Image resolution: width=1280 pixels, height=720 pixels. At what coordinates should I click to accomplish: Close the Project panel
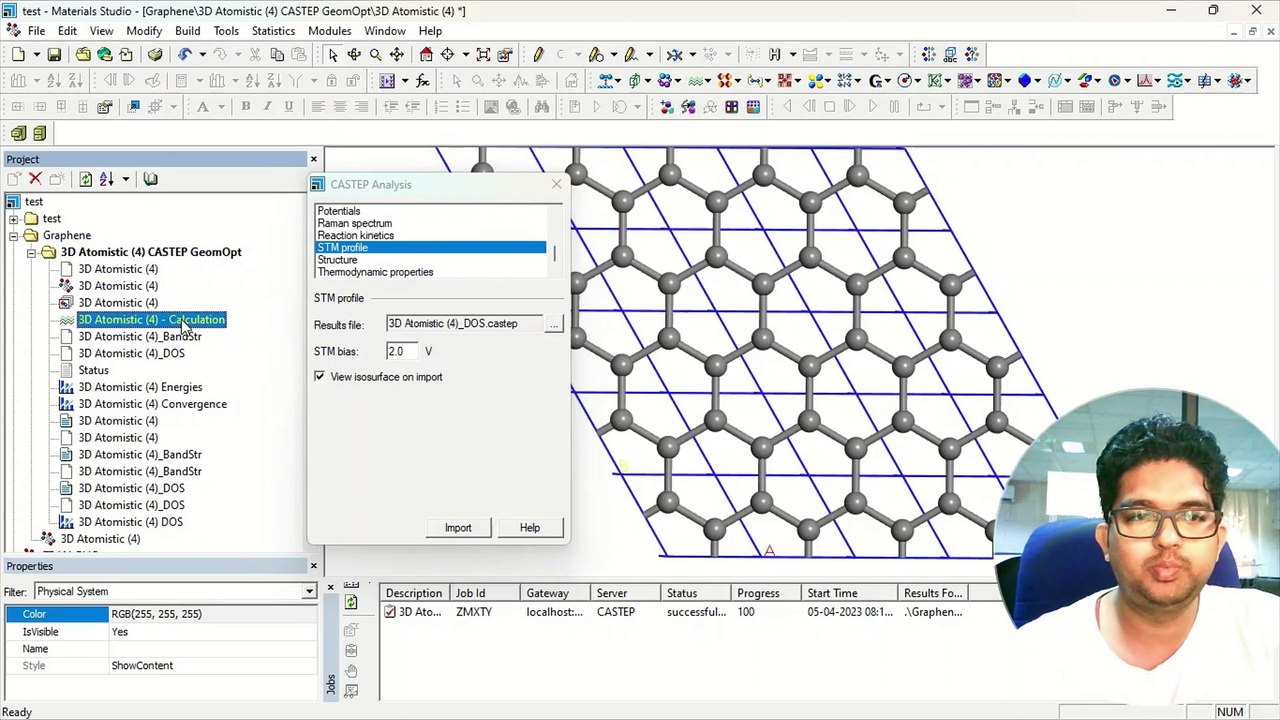(x=313, y=159)
